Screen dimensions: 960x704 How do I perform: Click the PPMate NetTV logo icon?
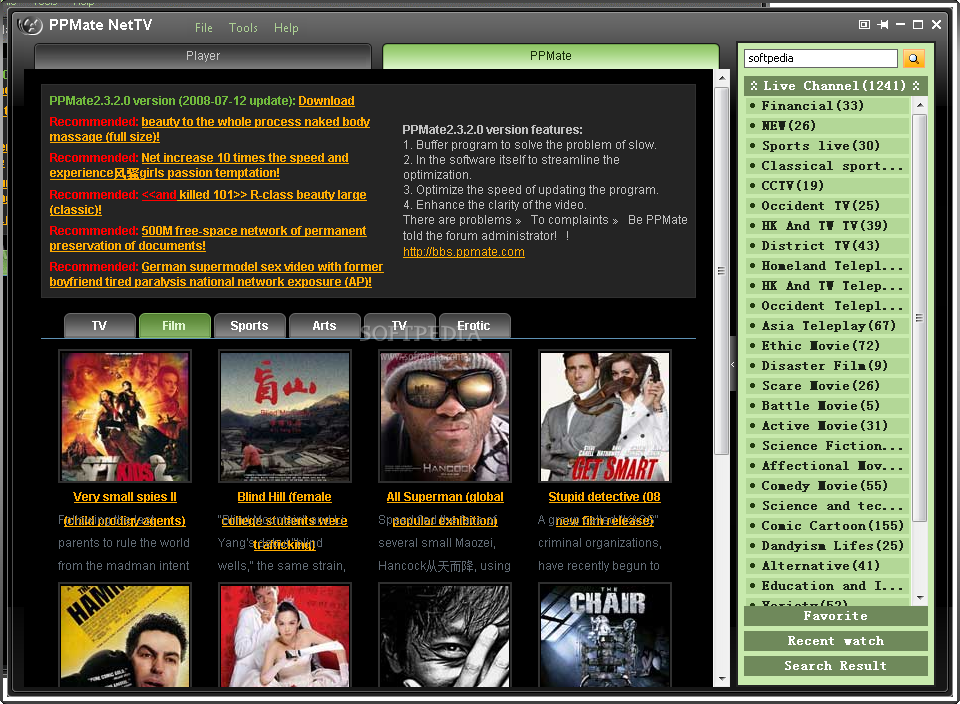pyautogui.click(x=30, y=26)
